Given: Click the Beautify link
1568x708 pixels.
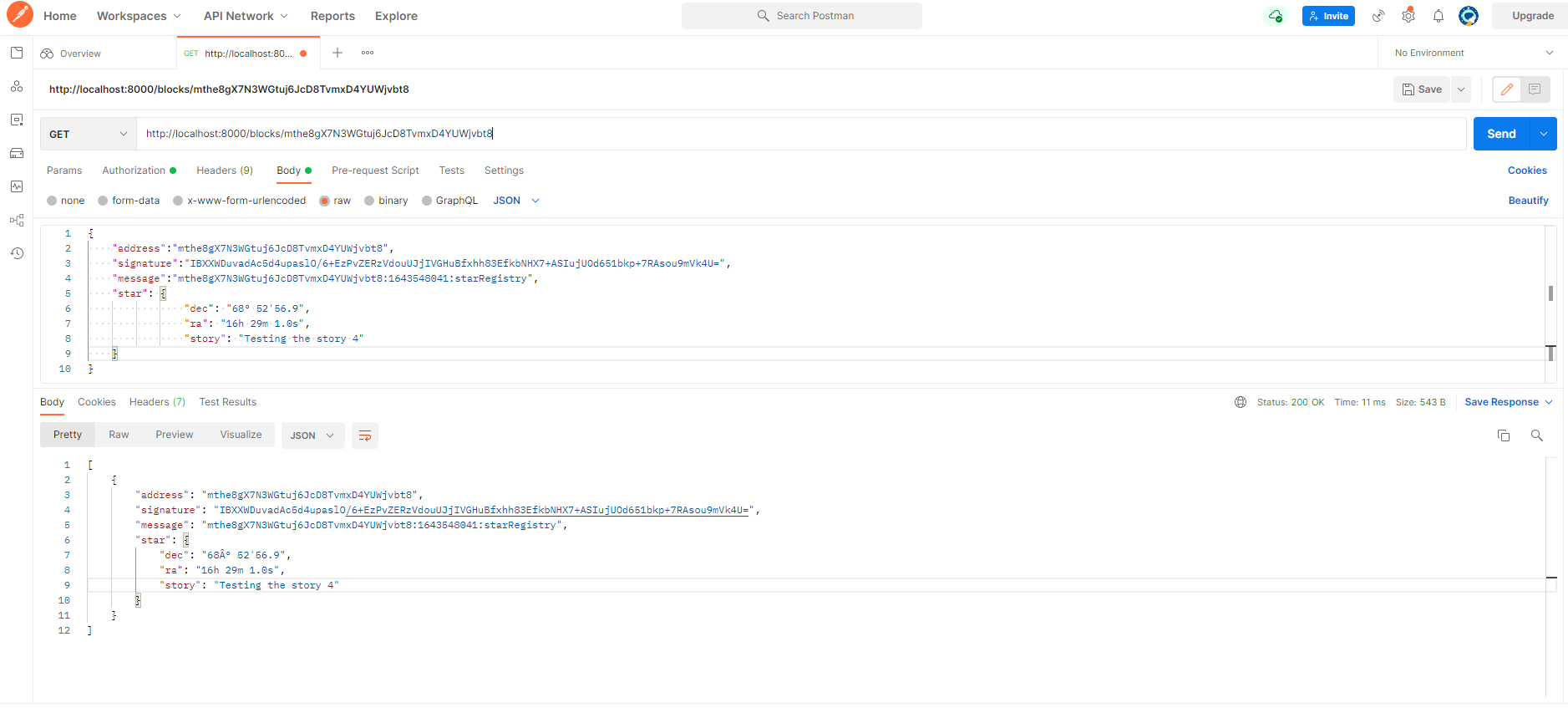Looking at the screenshot, I should [1528, 201].
